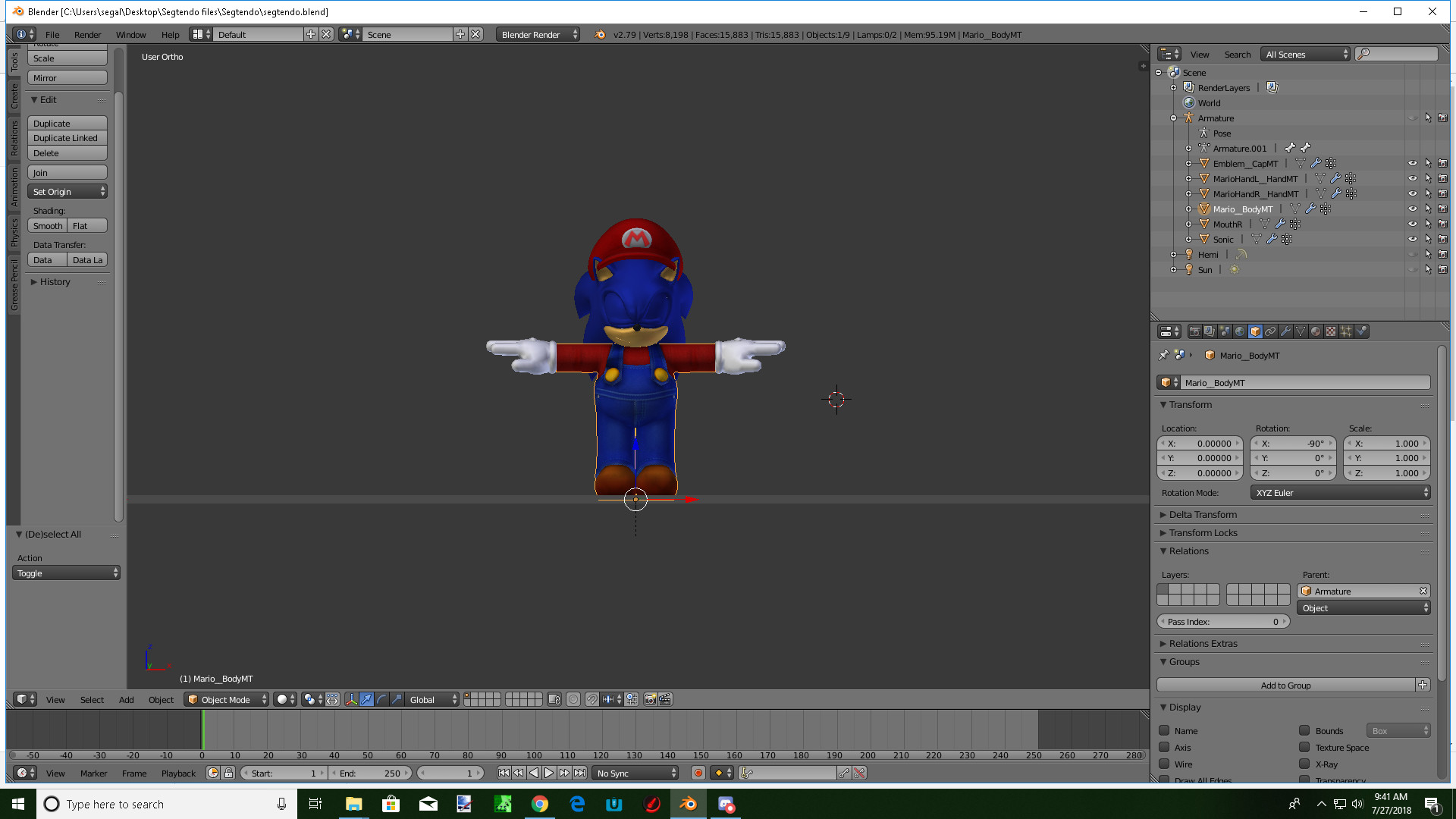Check the Wire display checkbox
1456x819 pixels.
[x=1166, y=764]
